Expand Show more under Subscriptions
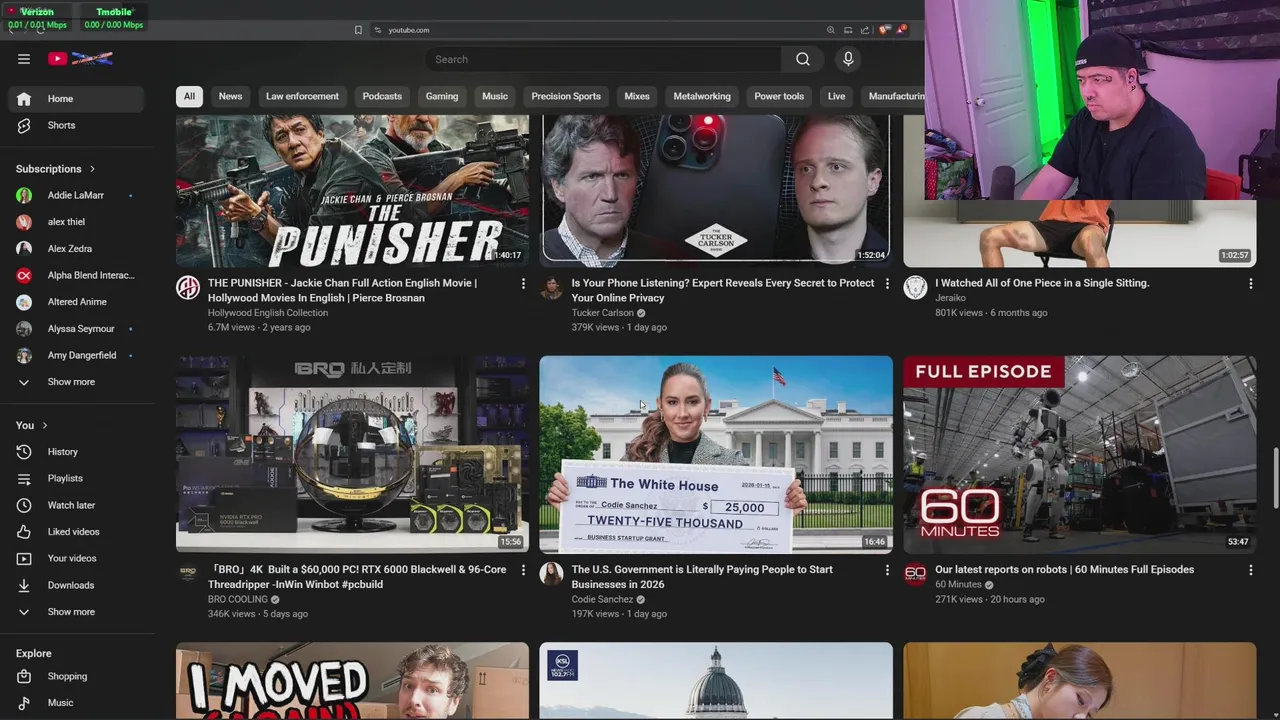 click(x=78, y=382)
